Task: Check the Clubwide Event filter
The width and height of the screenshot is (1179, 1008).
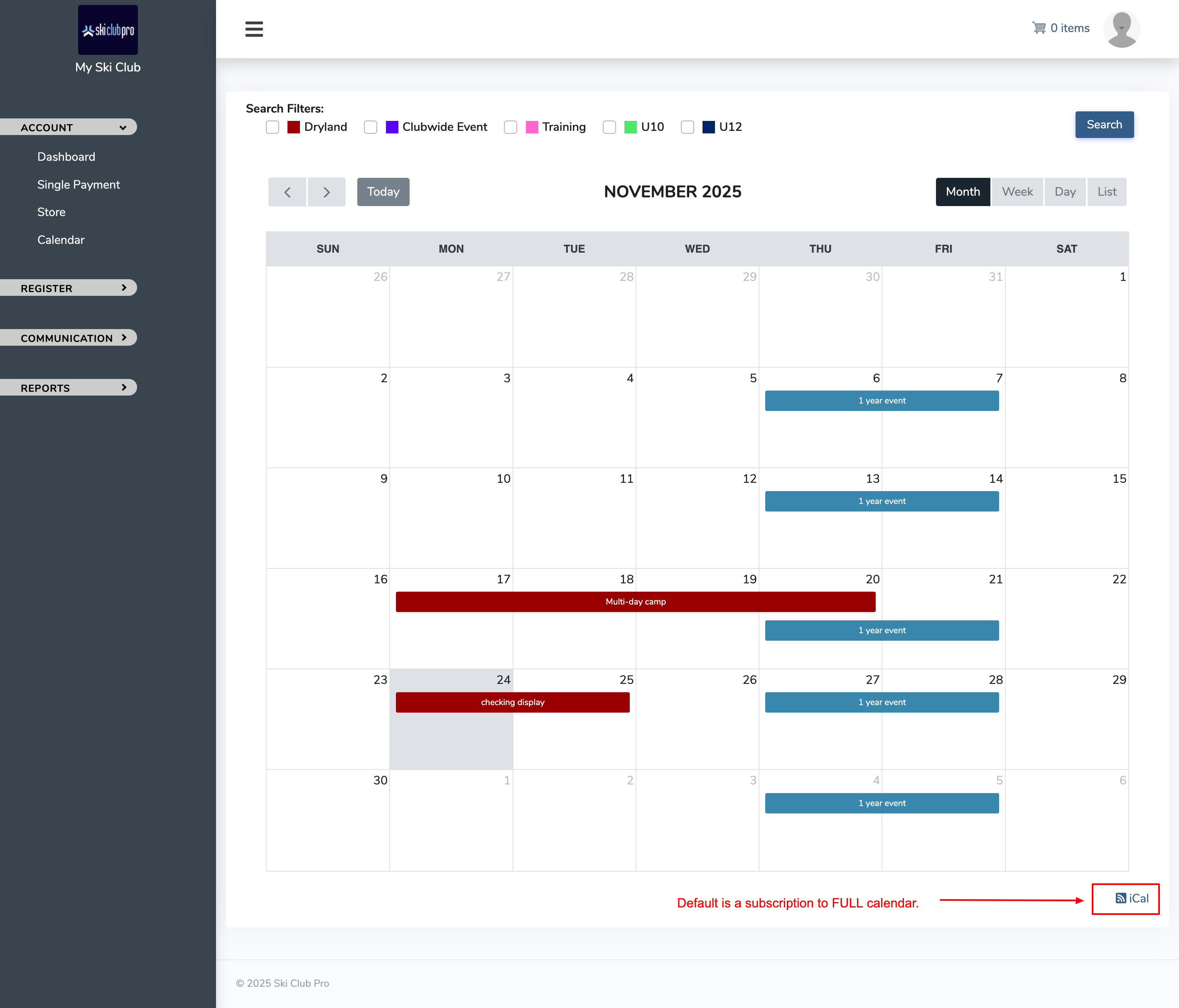Action: click(x=371, y=127)
